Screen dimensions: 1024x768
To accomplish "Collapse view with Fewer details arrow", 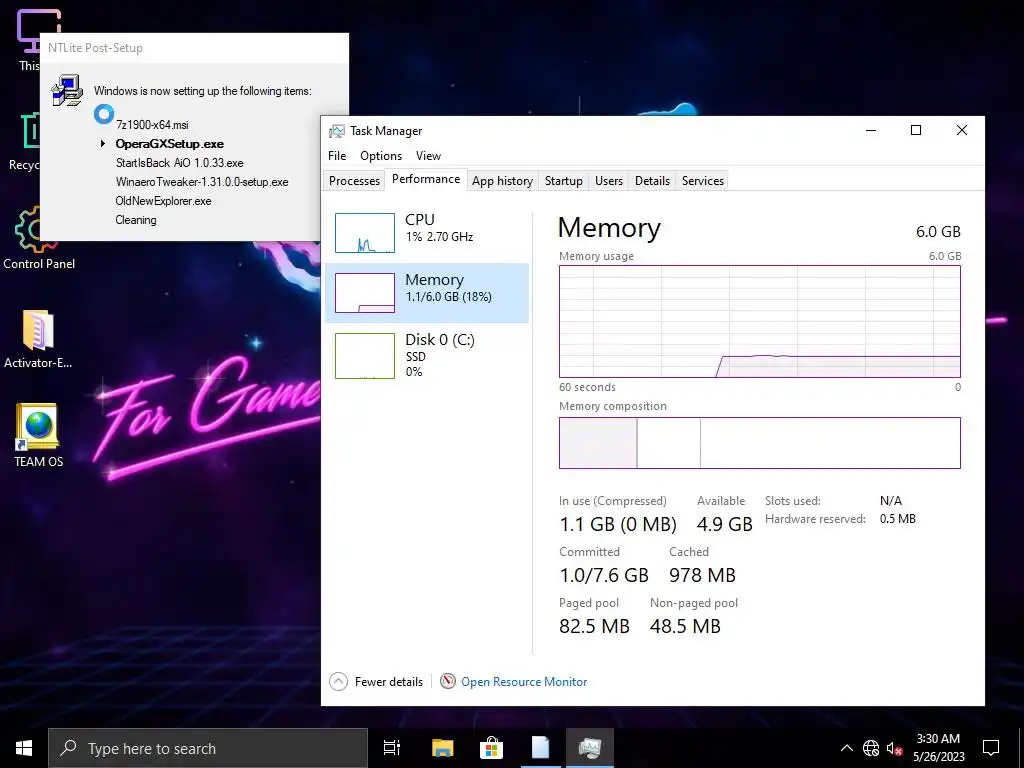I will 338,682.
